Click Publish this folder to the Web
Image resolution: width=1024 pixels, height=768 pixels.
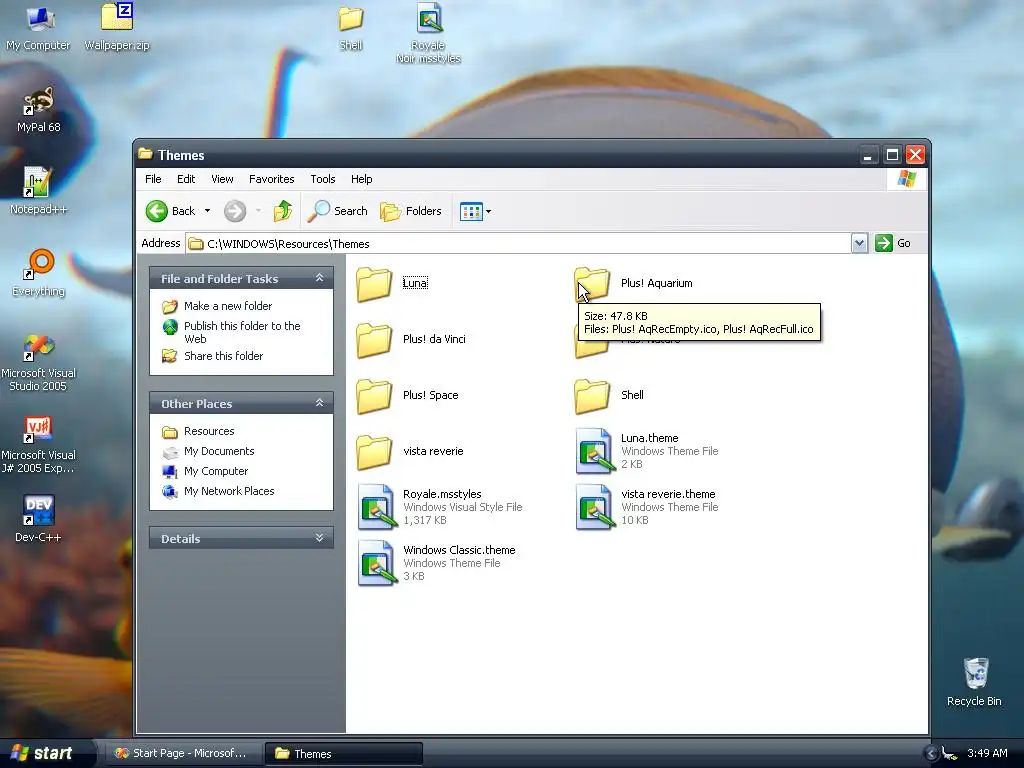point(242,332)
